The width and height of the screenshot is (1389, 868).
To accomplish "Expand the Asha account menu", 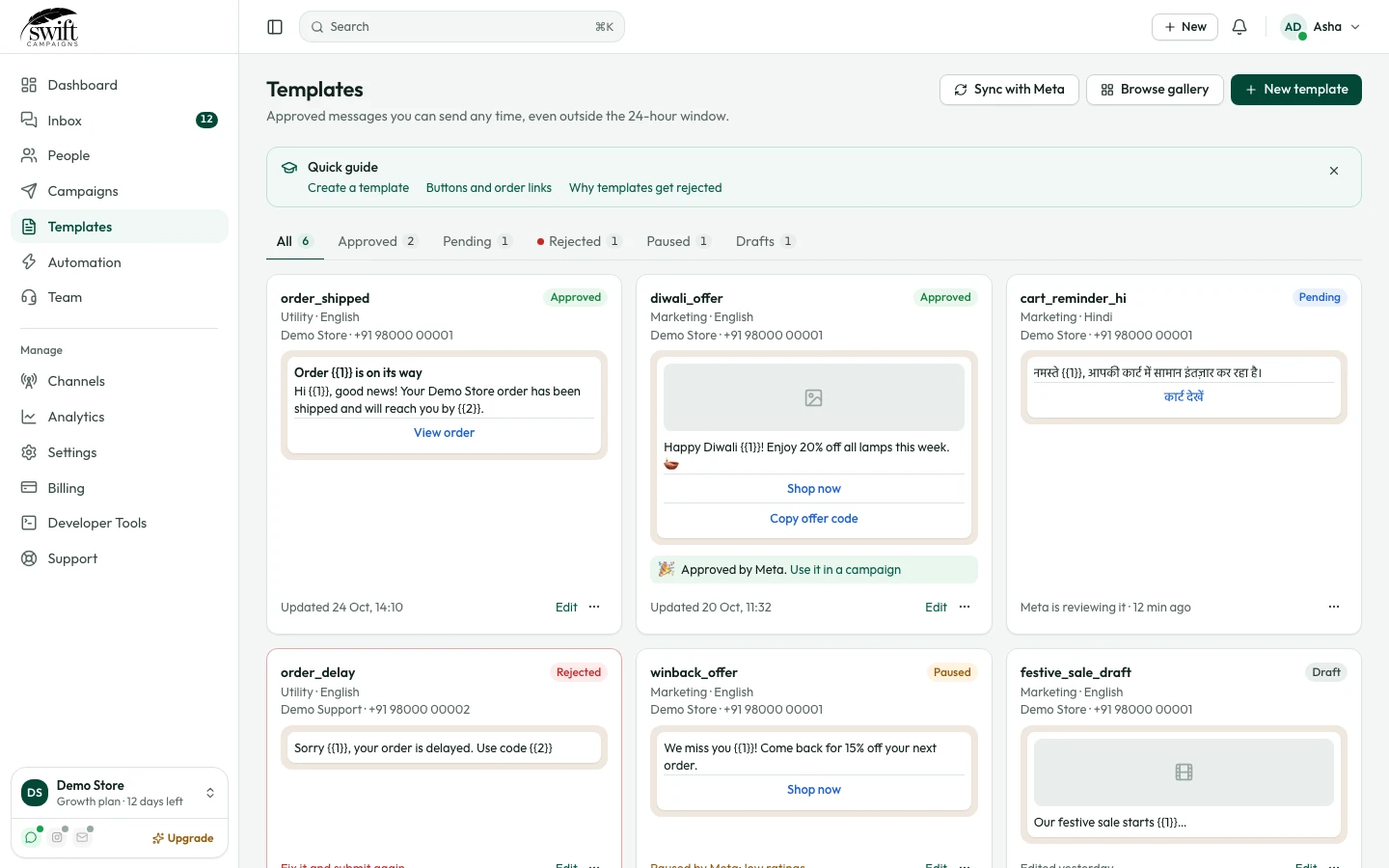I will (x=1321, y=27).
